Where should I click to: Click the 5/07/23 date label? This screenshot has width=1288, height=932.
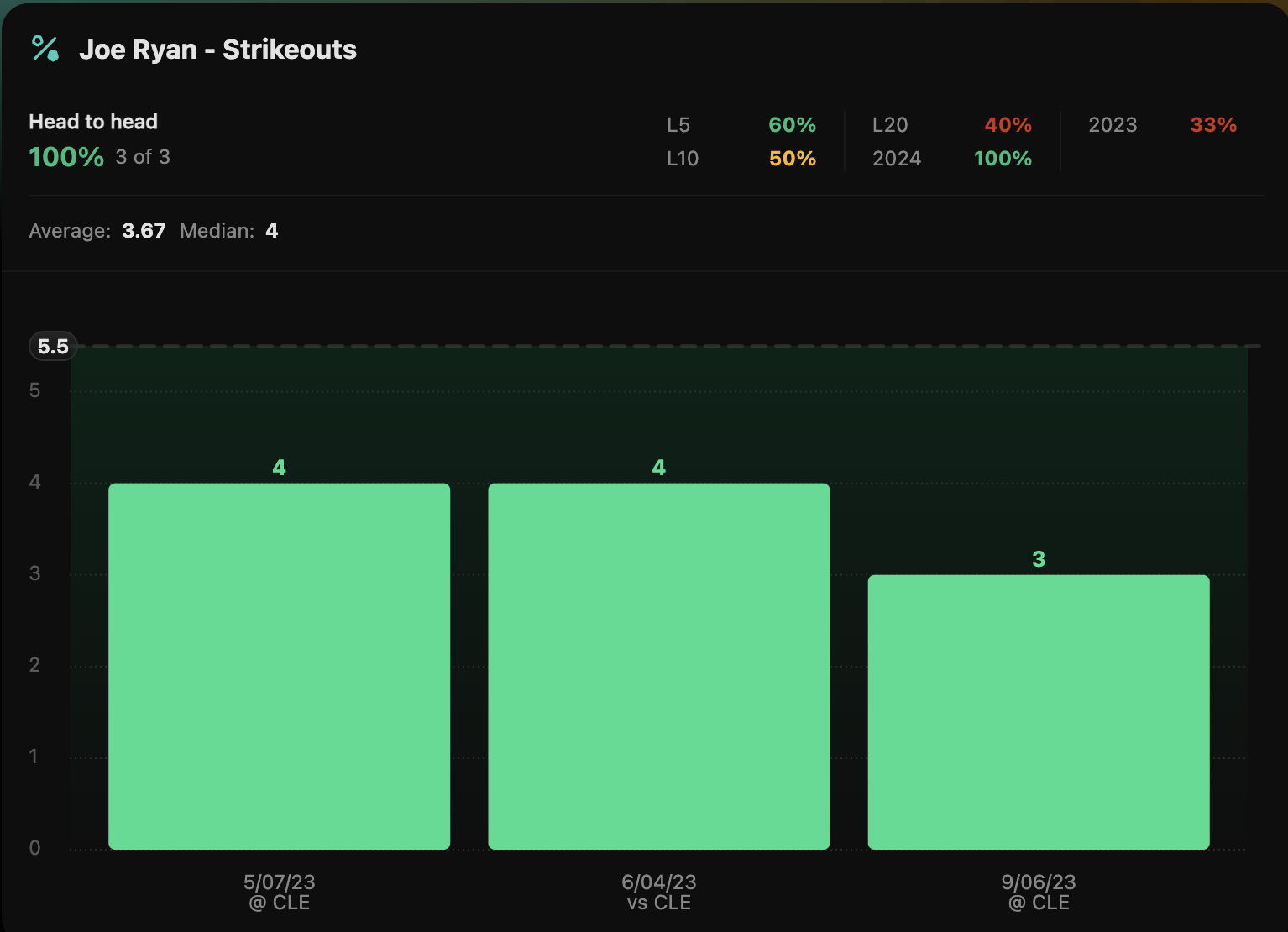(279, 882)
